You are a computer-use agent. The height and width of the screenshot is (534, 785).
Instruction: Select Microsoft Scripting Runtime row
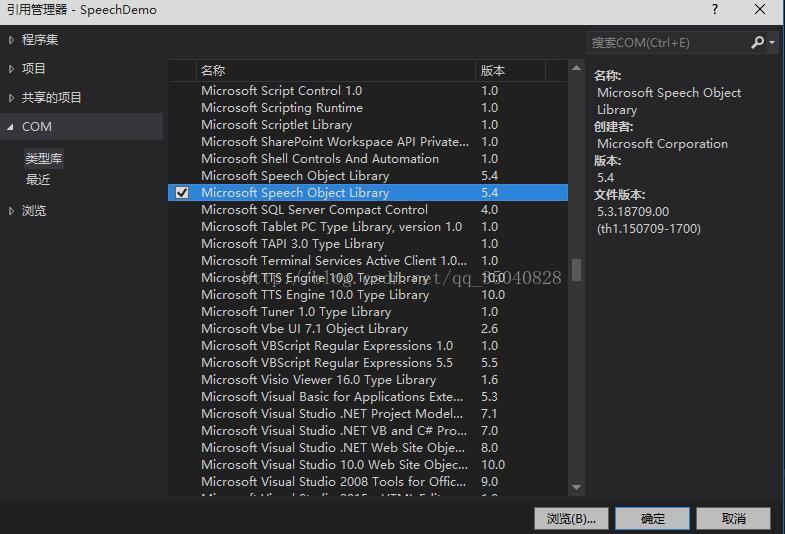click(368, 108)
